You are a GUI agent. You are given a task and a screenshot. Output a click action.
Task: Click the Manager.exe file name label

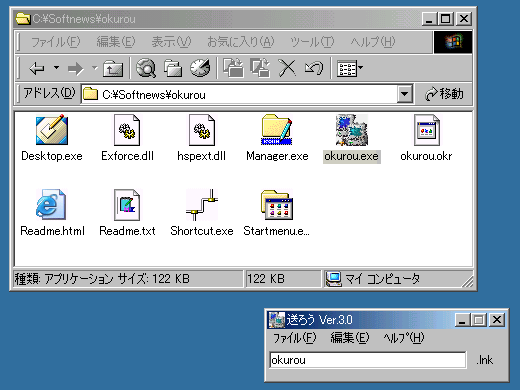[277, 156]
